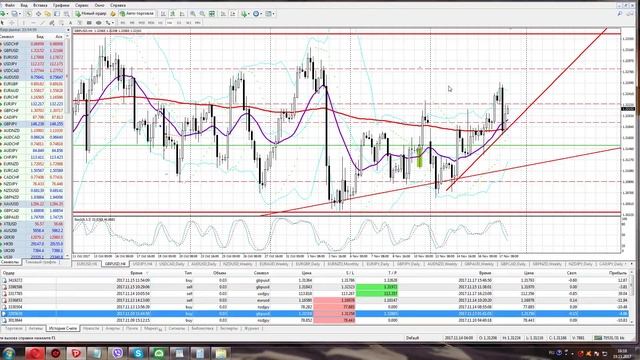The width and height of the screenshot is (640, 360).
Task: Open the indicators list dropdown
Action: [245, 13]
